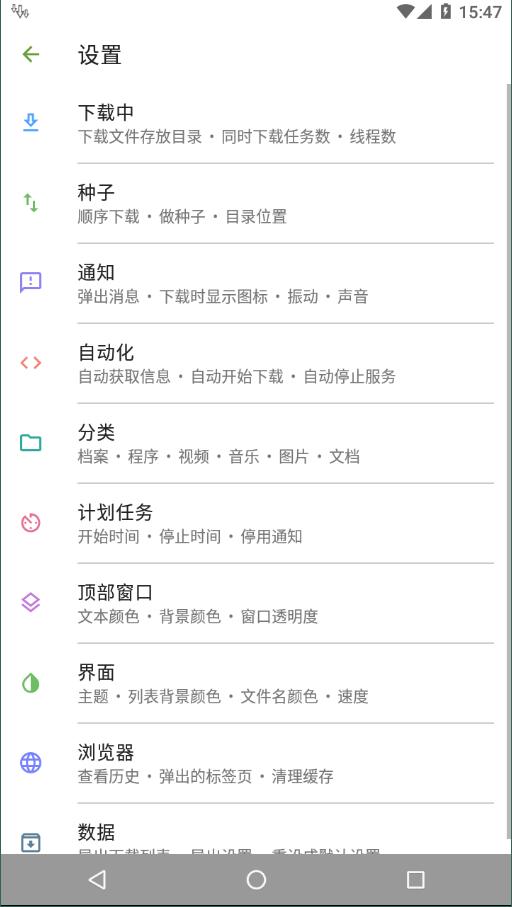Tap the red code brackets automation icon
512x907 pixels.
[31, 363]
